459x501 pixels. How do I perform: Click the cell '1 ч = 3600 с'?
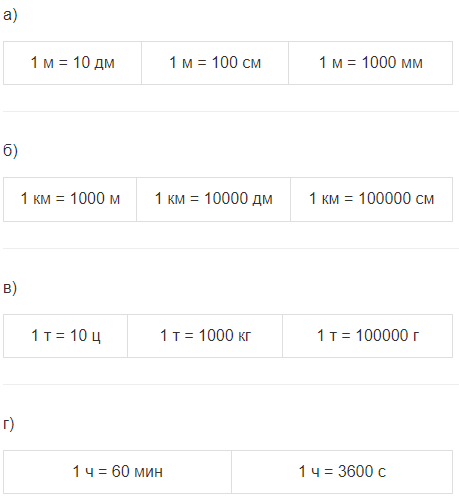click(342, 472)
